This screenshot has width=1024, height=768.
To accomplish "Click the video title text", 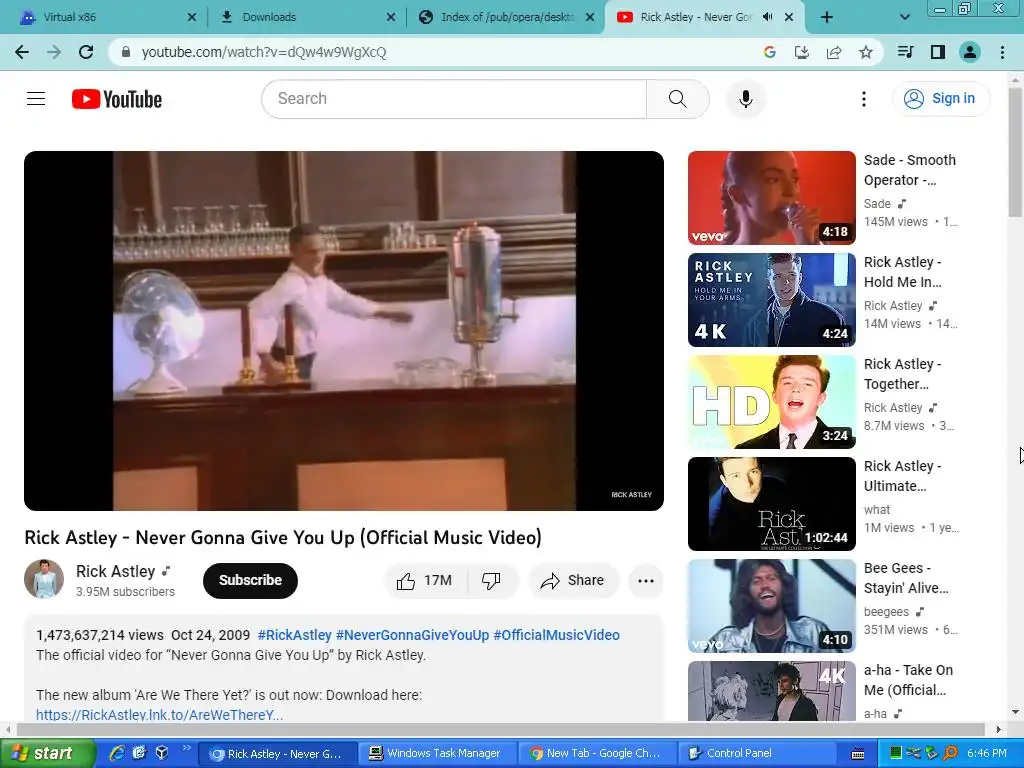I will tap(283, 537).
